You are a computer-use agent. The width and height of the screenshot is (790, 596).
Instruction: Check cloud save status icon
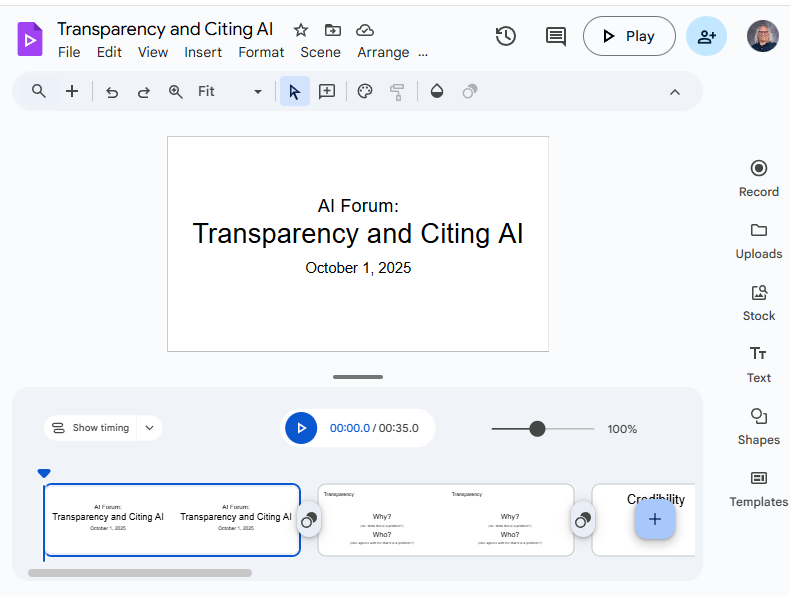[365, 30]
